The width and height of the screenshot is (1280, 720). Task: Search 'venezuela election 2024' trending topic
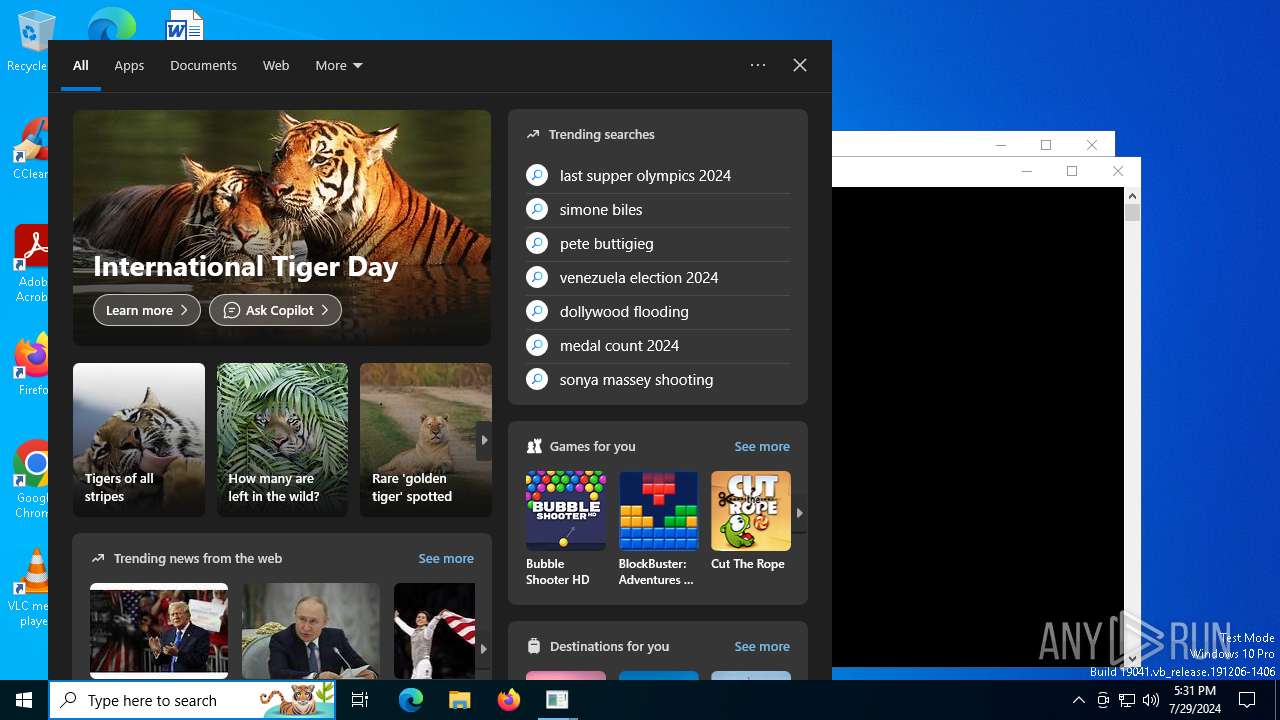tap(658, 277)
